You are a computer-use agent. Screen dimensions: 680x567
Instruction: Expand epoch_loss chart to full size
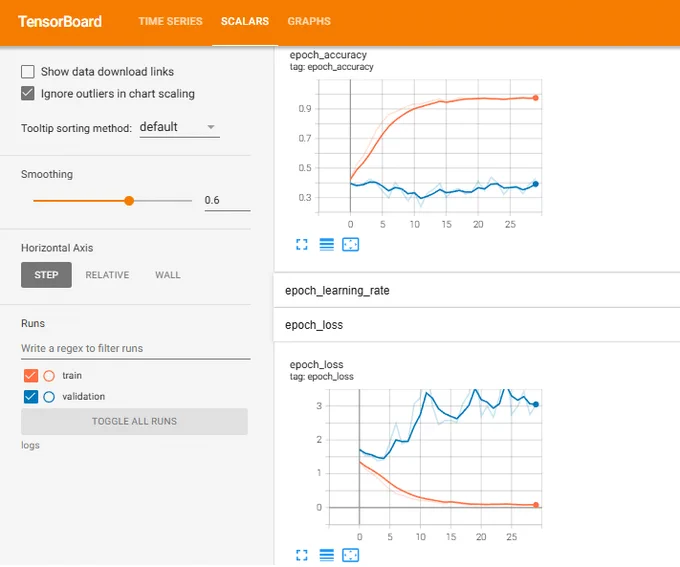click(x=302, y=555)
